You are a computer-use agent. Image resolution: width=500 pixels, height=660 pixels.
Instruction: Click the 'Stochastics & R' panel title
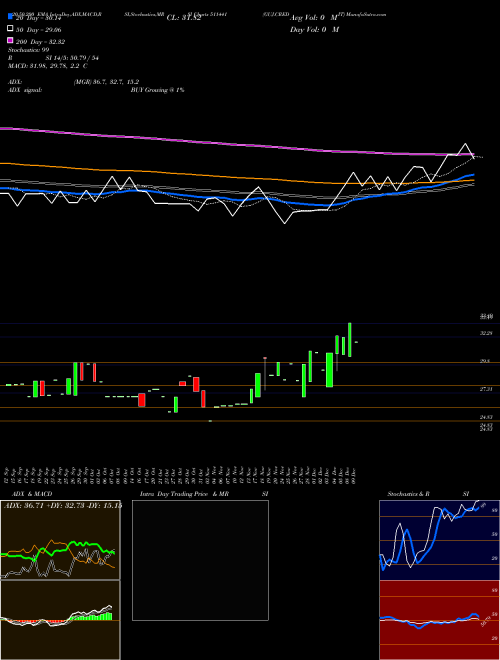pyautogui.click(x=408, y=494)
